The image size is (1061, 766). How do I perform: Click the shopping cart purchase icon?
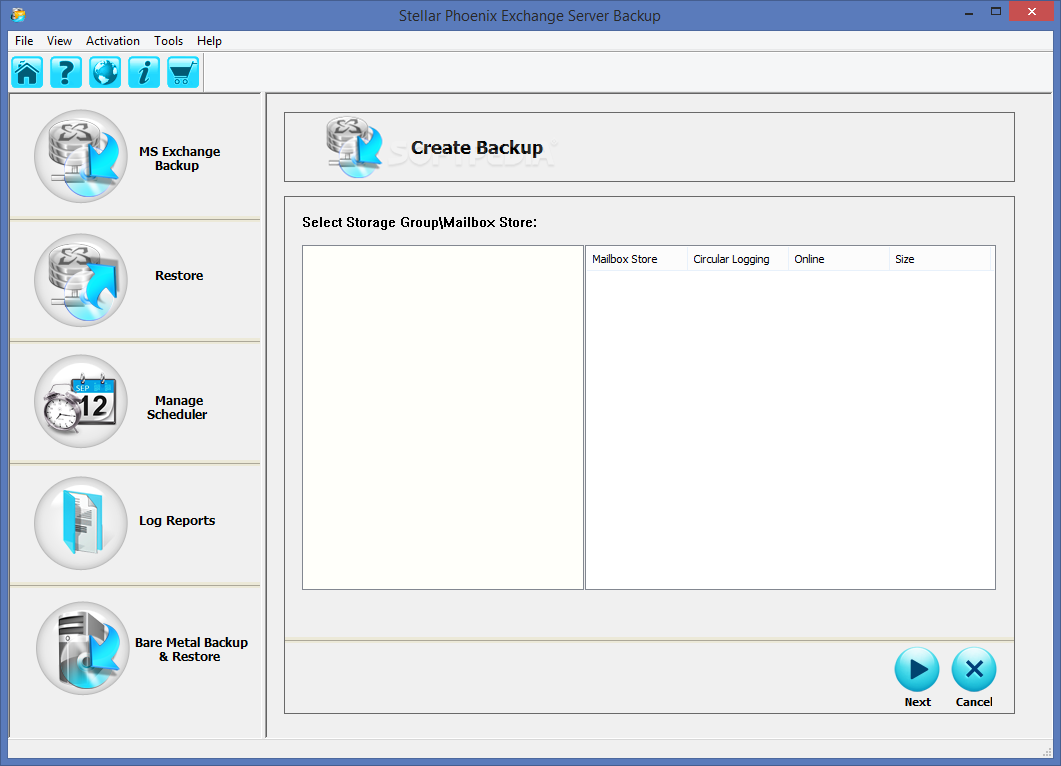click(183, 72)
